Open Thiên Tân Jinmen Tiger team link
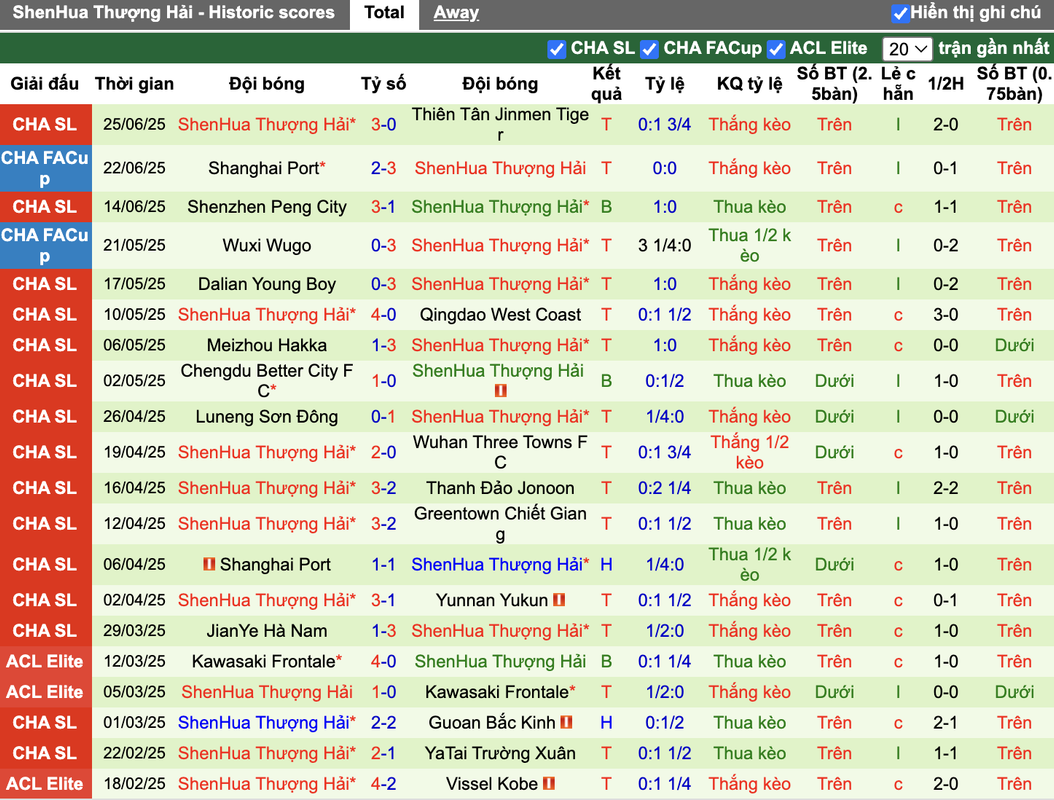Screen dimensions: 1054x800 500,124
